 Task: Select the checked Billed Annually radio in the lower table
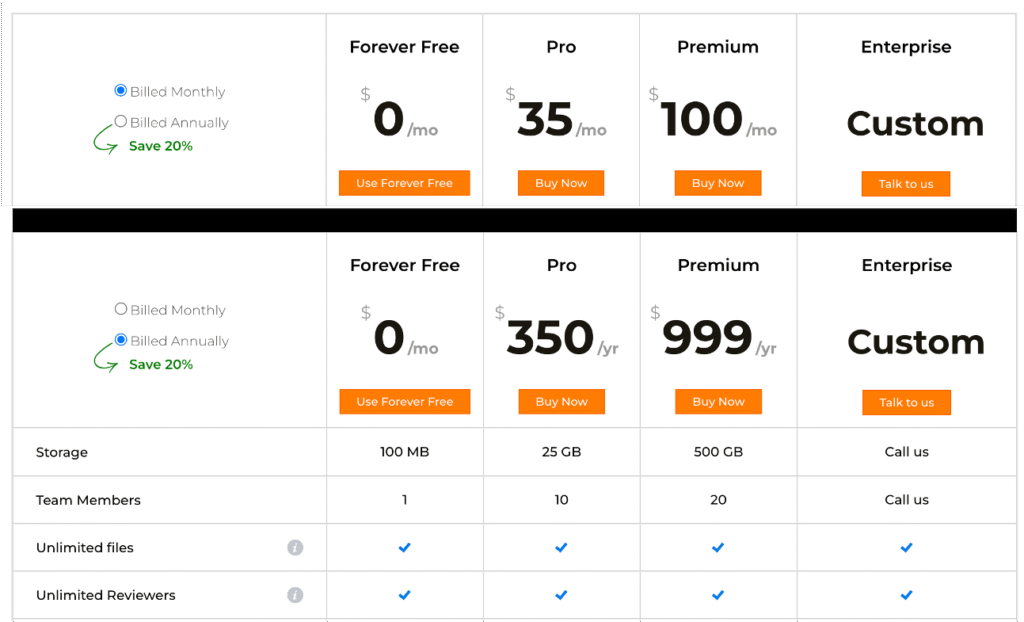(x=121, y=340)
